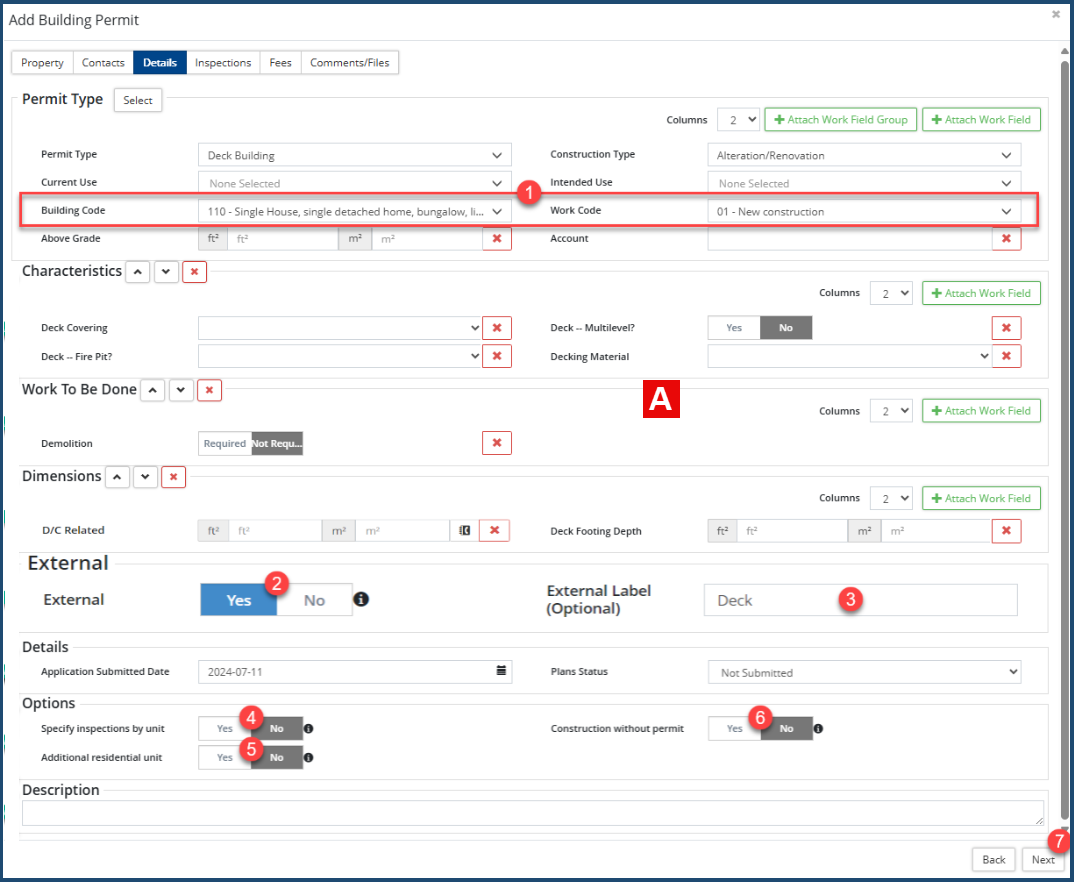Image resolution: width=1074 pixels, height=882 pixels.
Task: Click the External Label text field
Action: (861, 600)
